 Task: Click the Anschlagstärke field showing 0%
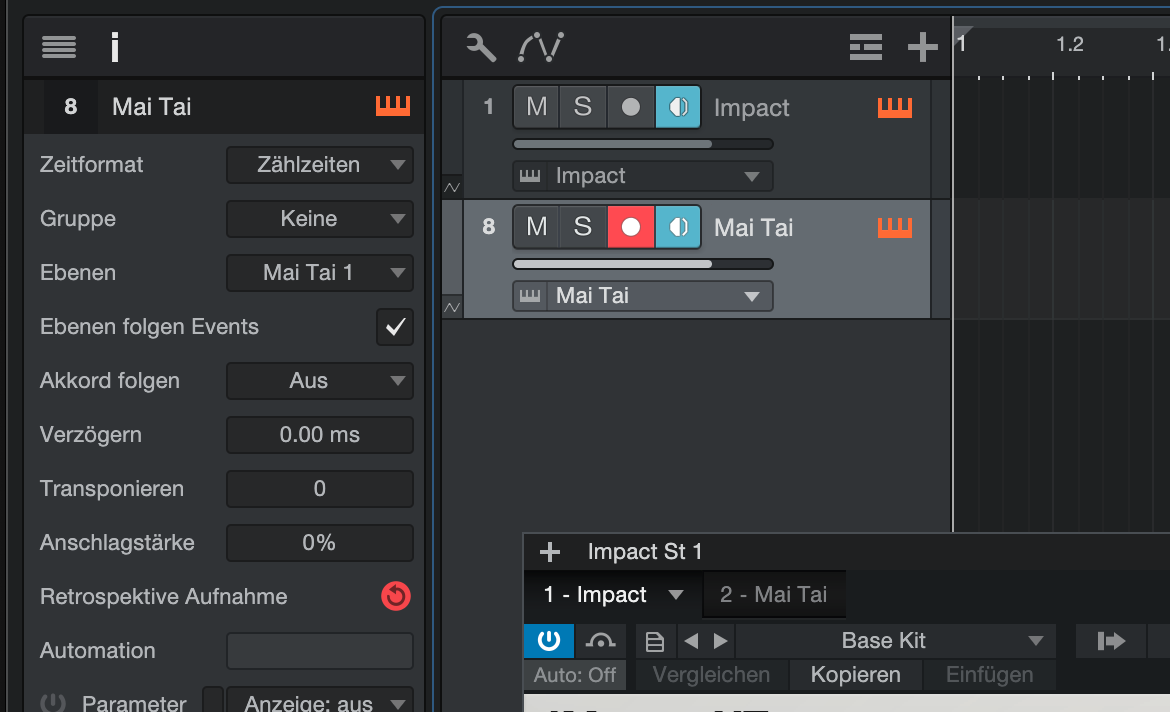coord(319,543)
